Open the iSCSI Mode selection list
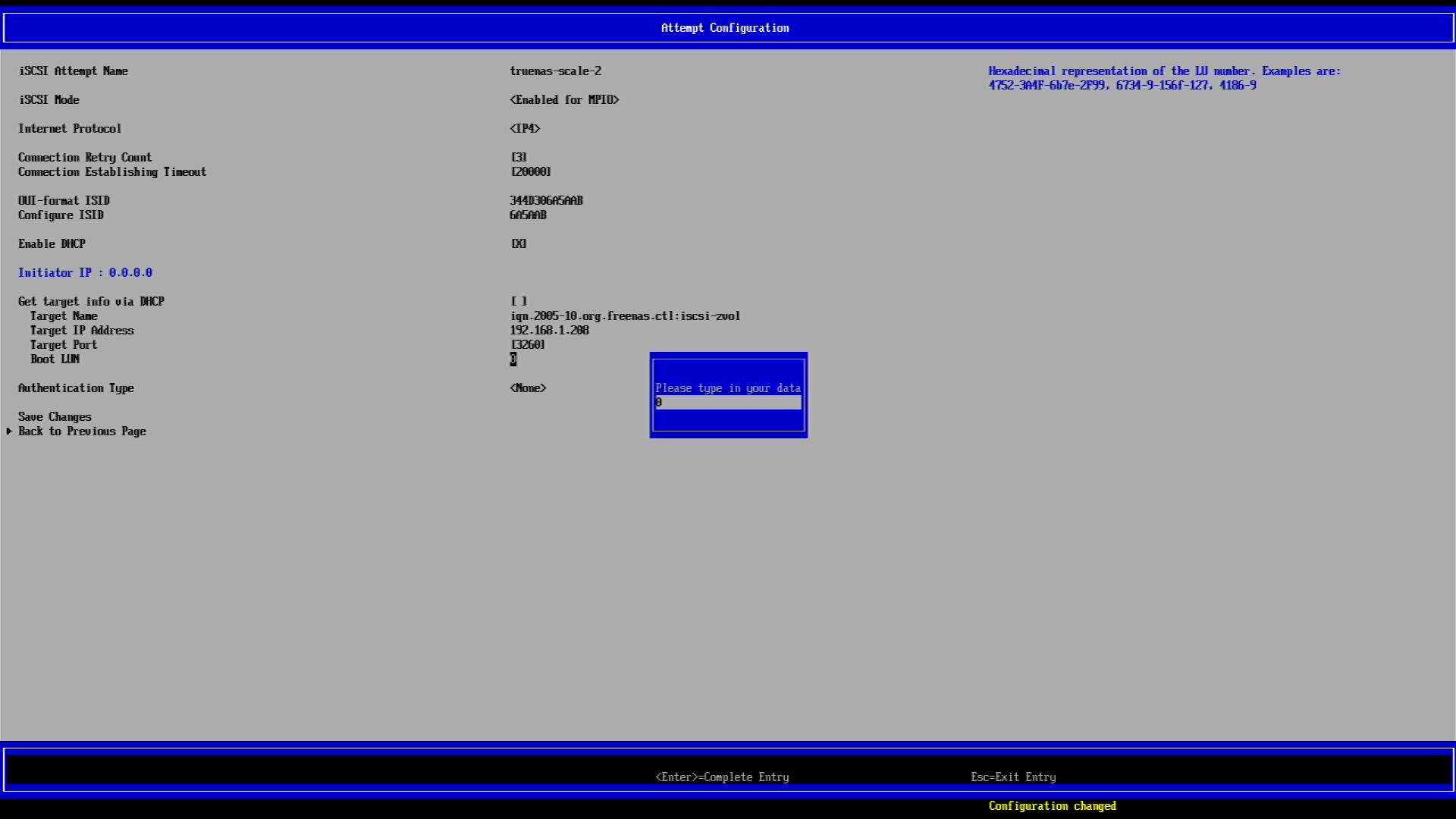Viewport: 1456px width, 819px height. pyautogui.click(x=564, y=99)
